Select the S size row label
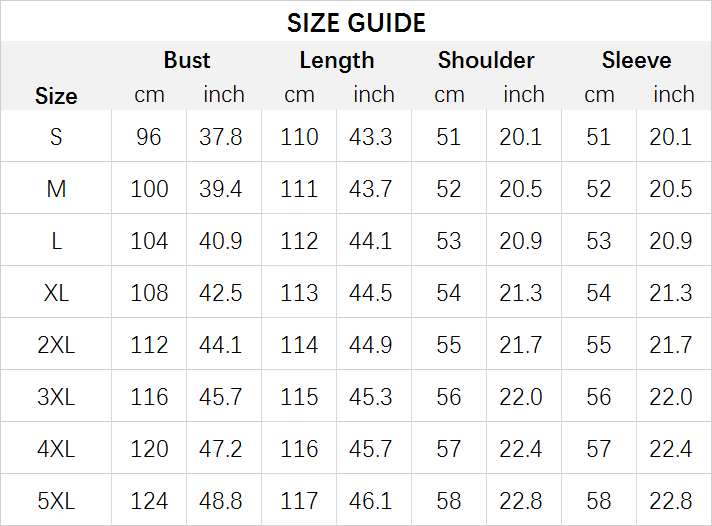 (x=56, y=137)
